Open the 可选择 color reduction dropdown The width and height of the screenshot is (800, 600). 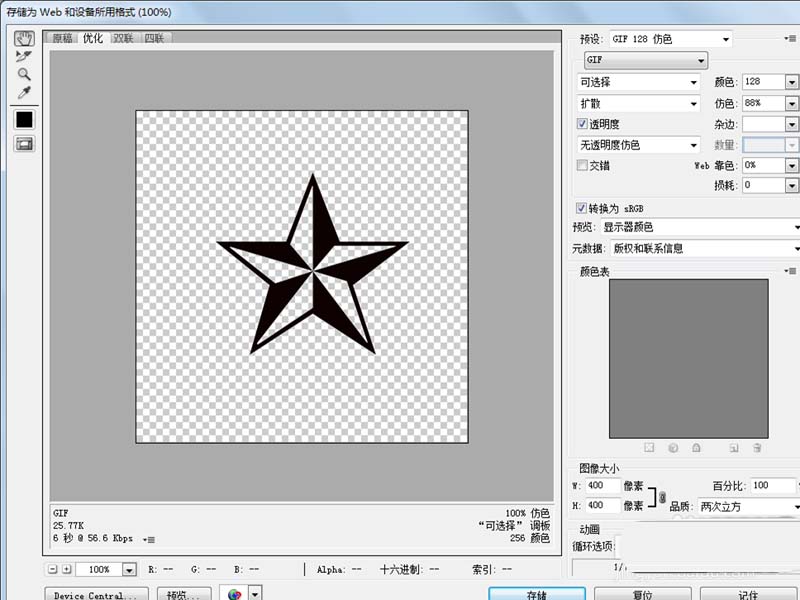pos(638,82)
